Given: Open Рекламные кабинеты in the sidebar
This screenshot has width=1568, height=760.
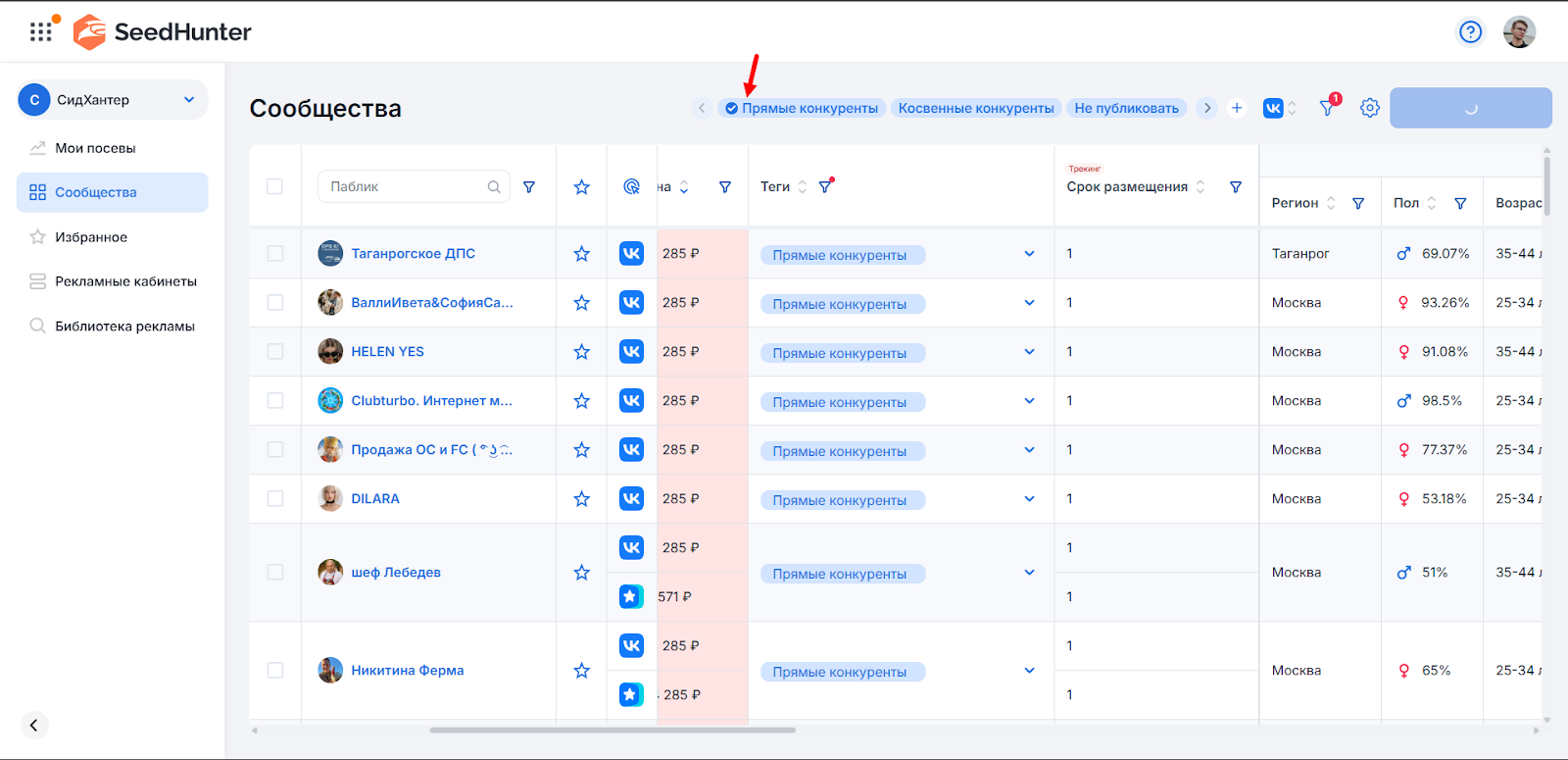Looking at the screenshot, I should 125,281.
